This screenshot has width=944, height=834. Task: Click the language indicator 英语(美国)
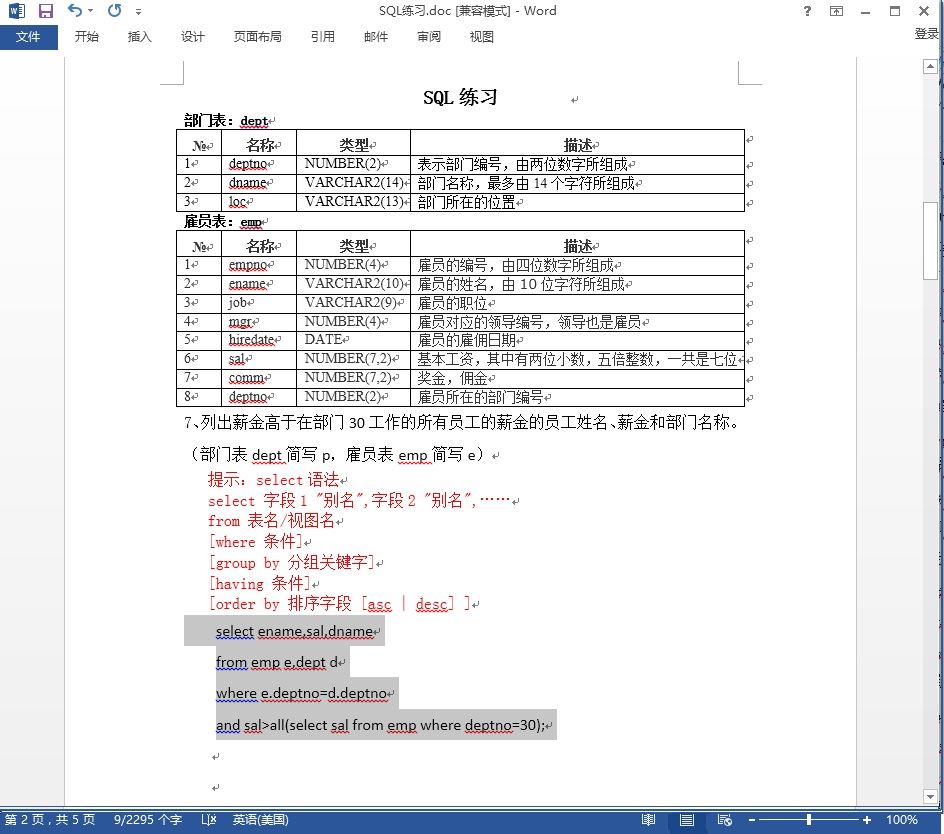tap(261, 820)
